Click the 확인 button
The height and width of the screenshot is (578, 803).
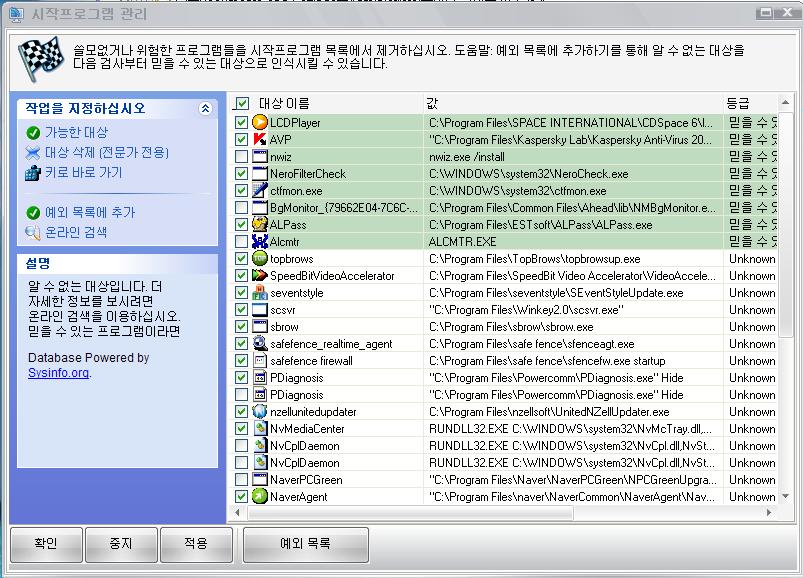pyautogui.click(x=46, y=544)
